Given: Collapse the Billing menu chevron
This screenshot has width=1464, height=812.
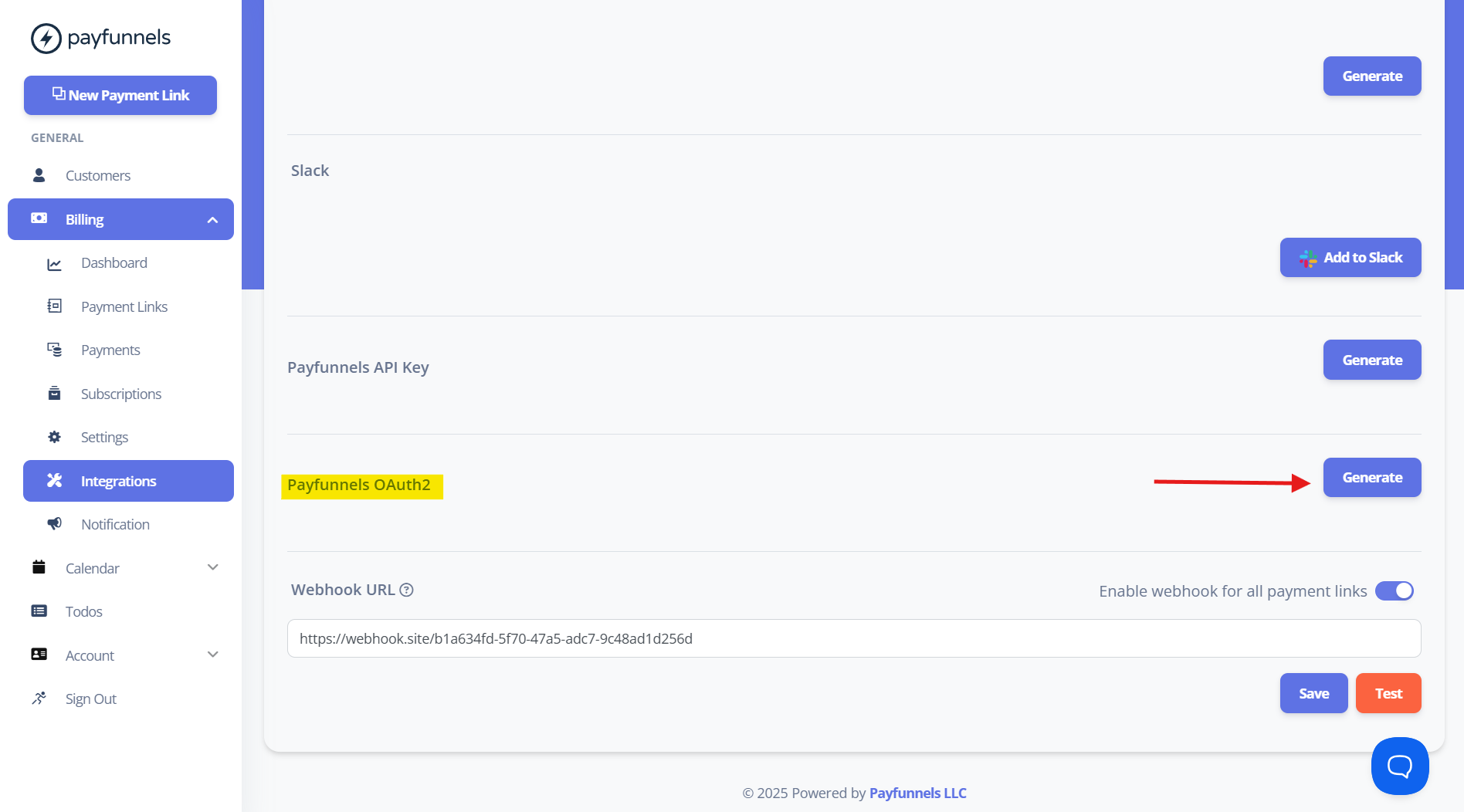Looking at the screenshot, I should [212, 220].
